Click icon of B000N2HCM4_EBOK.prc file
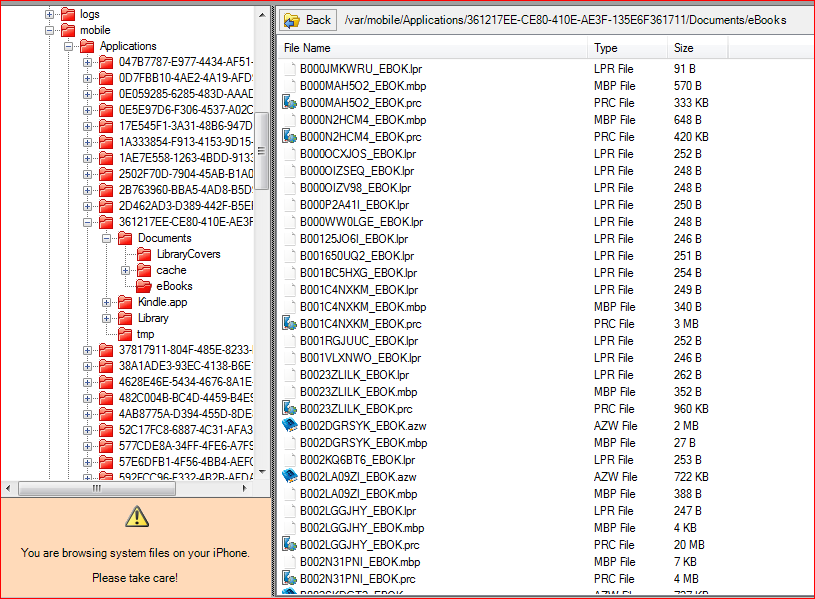The width and height of the screenshot is (815, 599). (x=289, y=137)
